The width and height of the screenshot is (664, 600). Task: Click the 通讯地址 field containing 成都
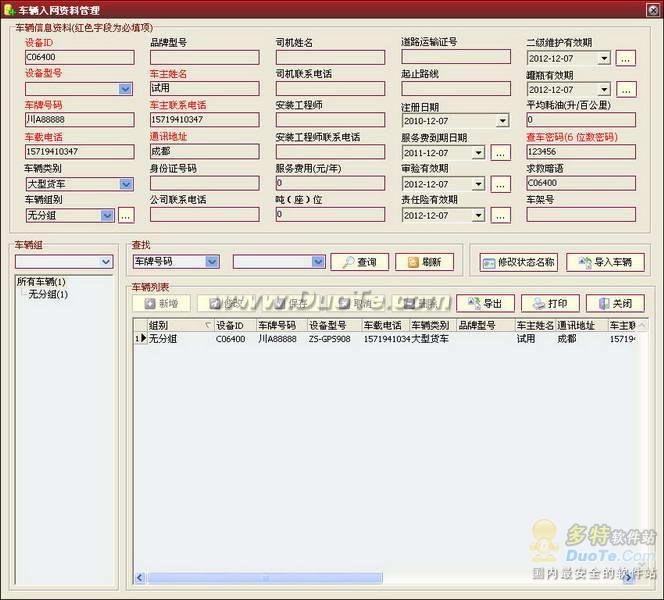click(x=205, y=151)
